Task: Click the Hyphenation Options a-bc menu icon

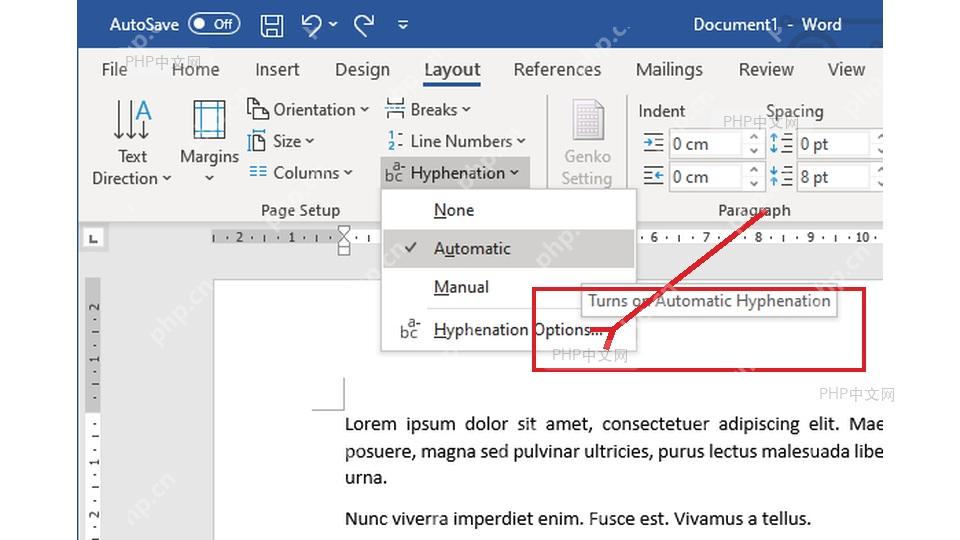Action: (410, 329)
